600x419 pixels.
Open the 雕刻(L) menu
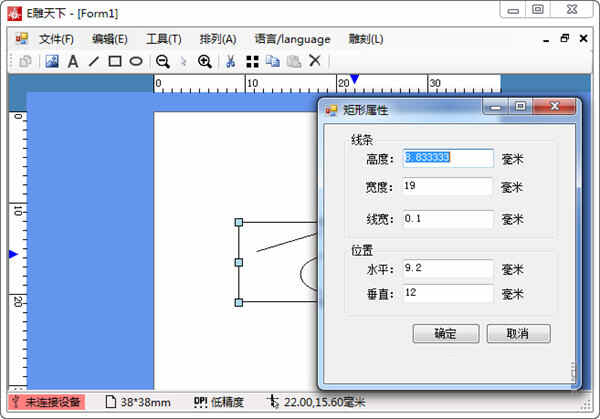366,39
